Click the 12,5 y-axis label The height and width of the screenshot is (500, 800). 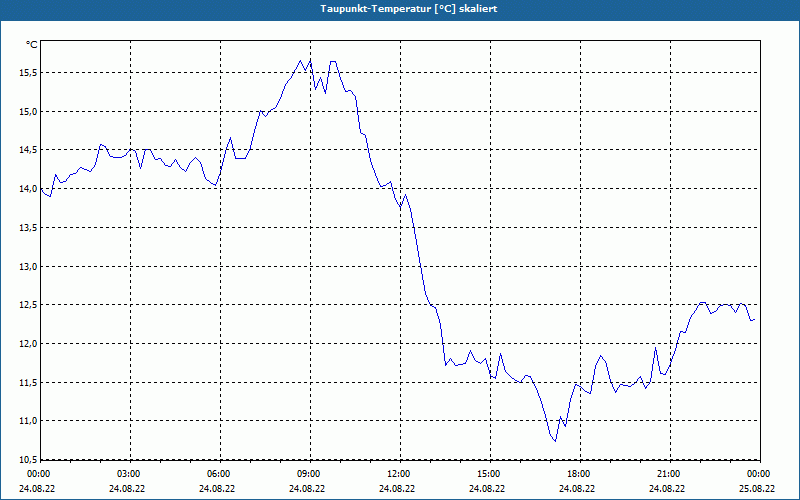(28, 305)
